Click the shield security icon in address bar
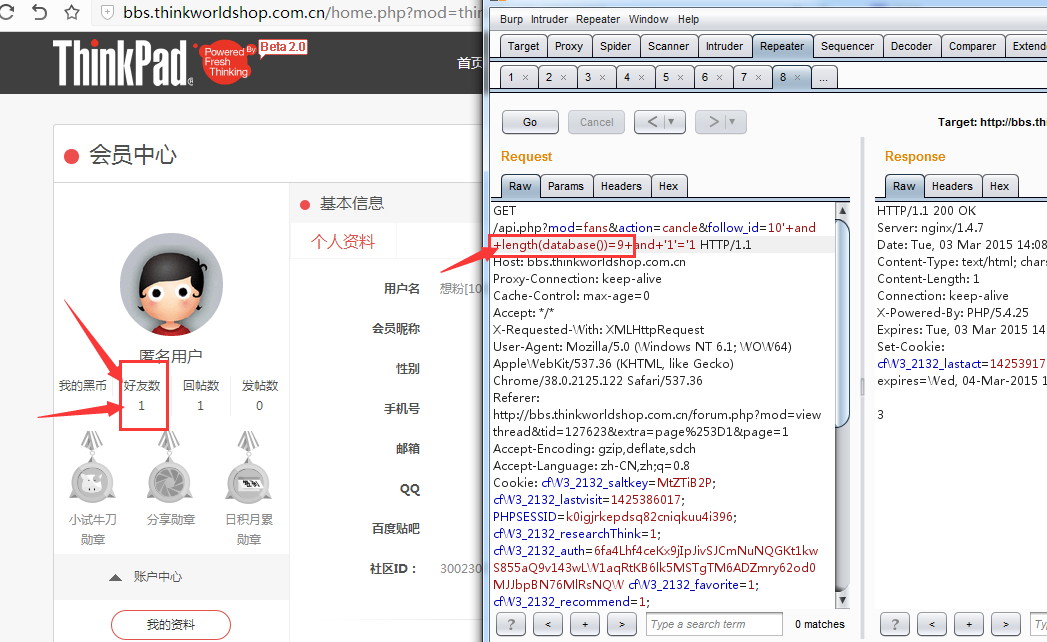This screenshot has width=1047, height=642. click(x=108, y=12)
